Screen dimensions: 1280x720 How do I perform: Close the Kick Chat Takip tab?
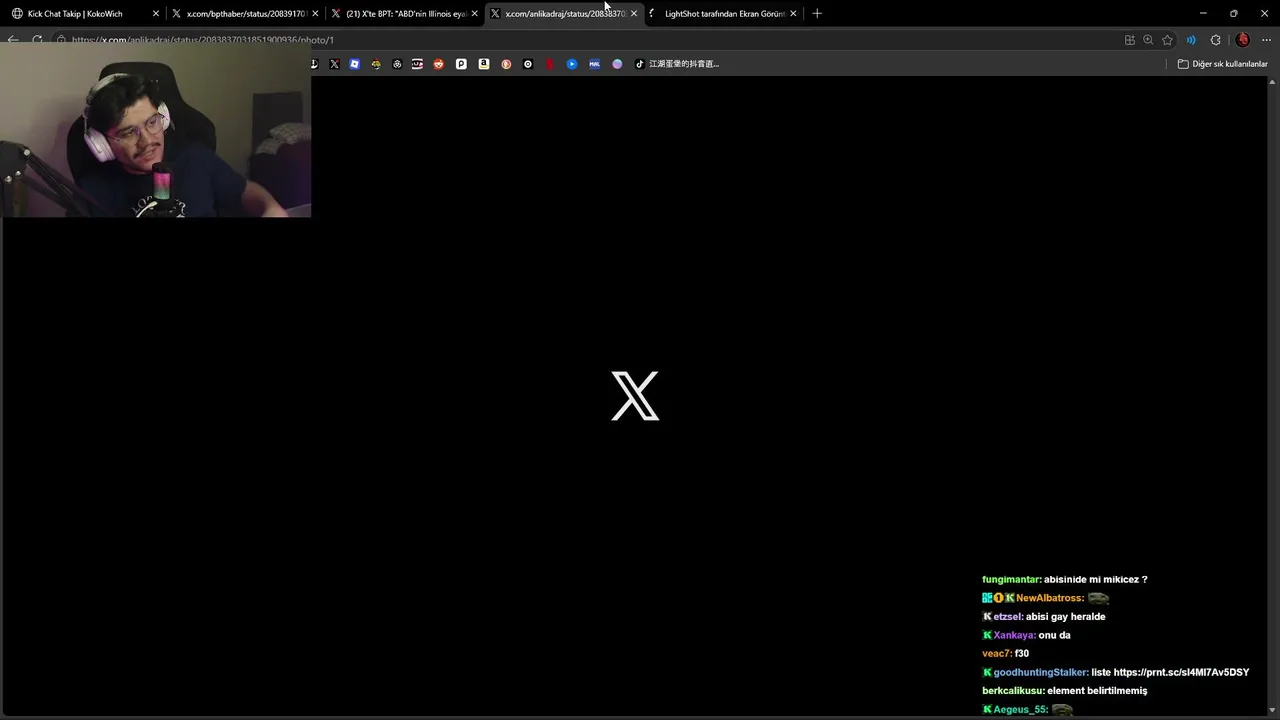(x=156, y=14)
